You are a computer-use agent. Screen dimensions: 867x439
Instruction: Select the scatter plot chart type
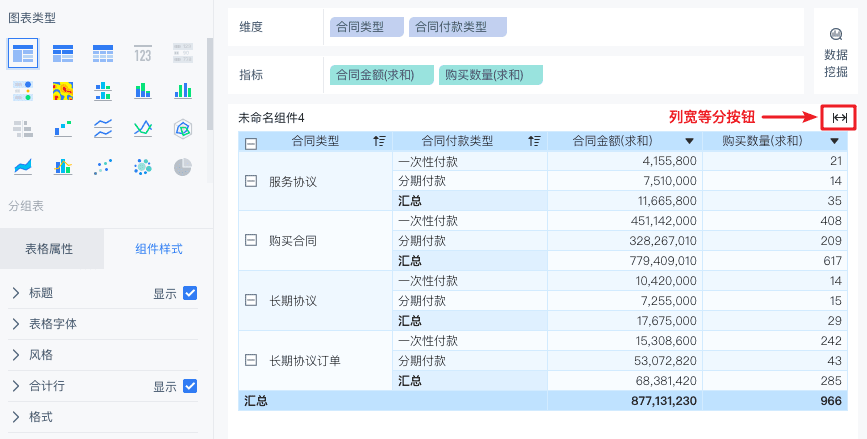pos(103,166)
